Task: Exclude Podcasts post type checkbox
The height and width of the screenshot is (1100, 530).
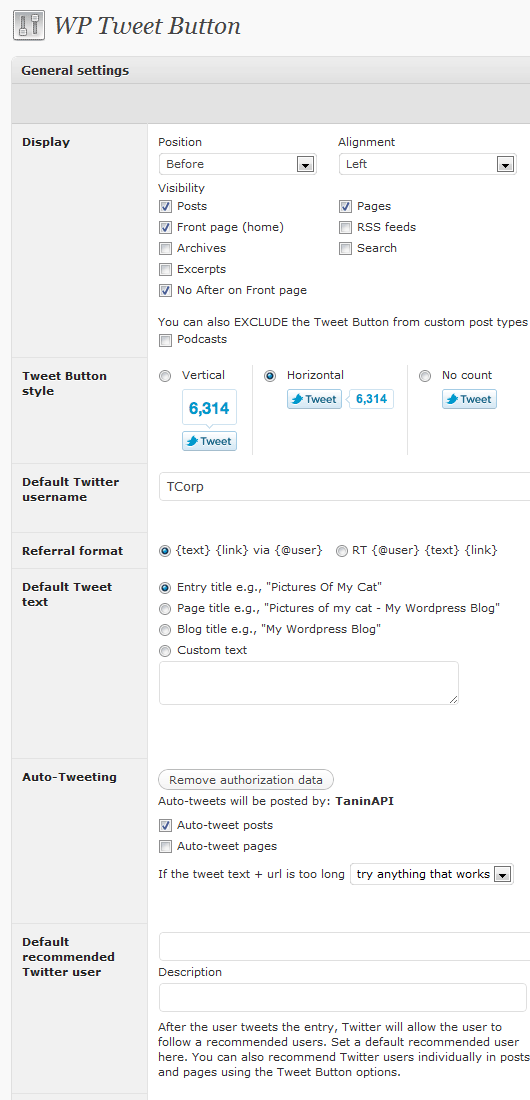Action: pyautogui.click(x=166, y=340)
